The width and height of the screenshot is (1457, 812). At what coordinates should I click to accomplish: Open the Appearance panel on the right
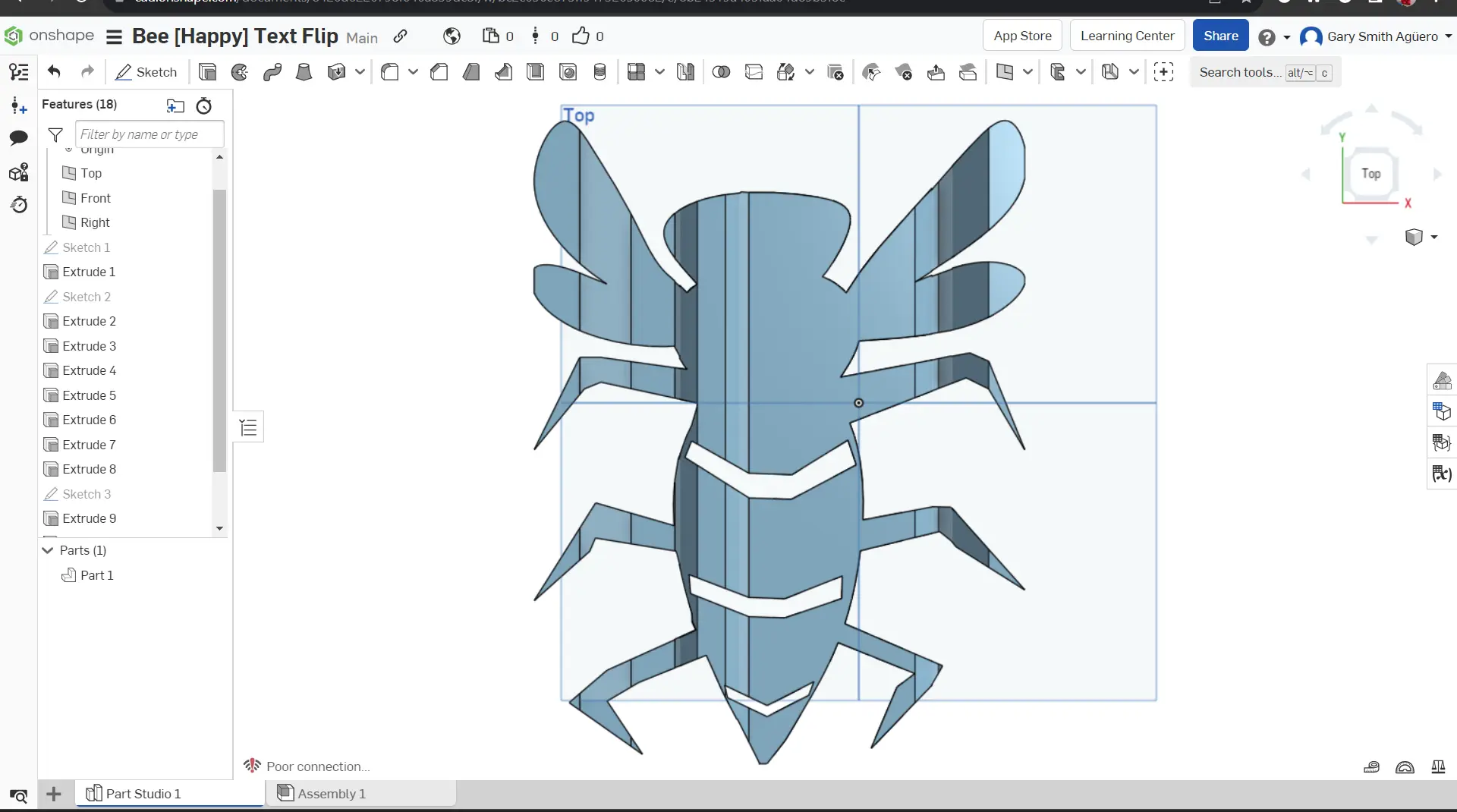click(1441, 380)
